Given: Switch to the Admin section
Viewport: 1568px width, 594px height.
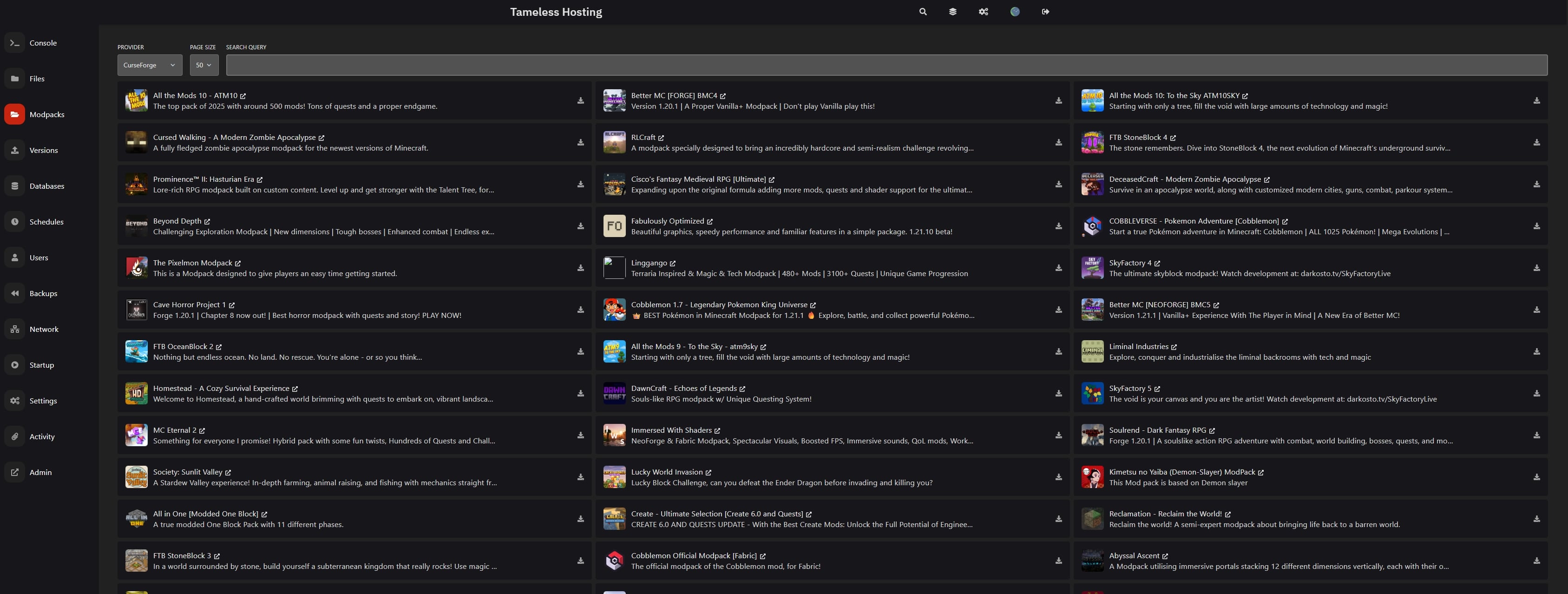Looking at the screenshot, I should (40, 472).
